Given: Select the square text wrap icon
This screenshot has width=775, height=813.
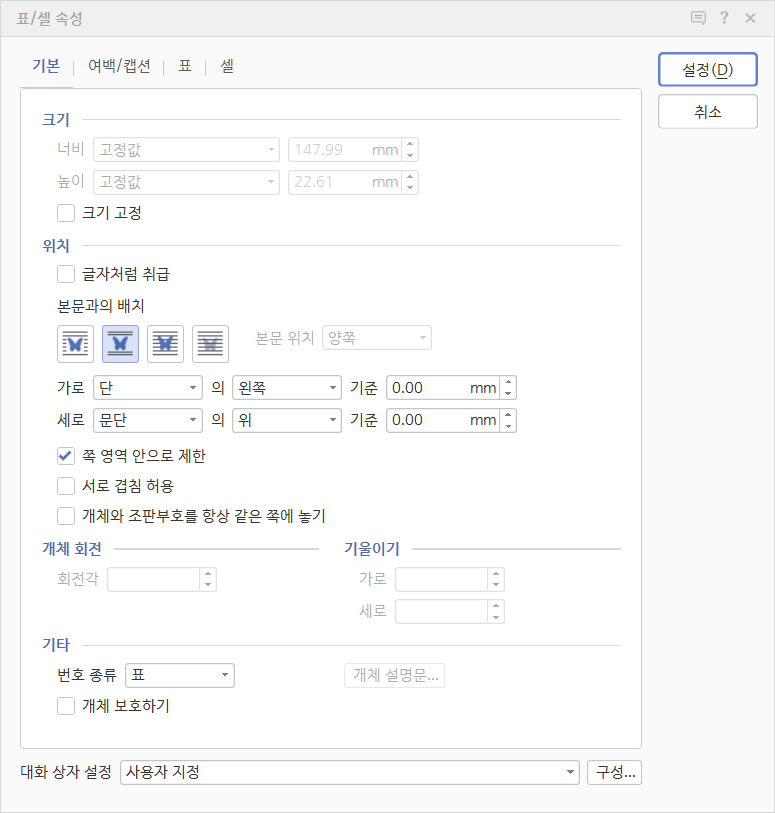Looking at the screenshot, I should pyautogui.click(x=75, y=344).
